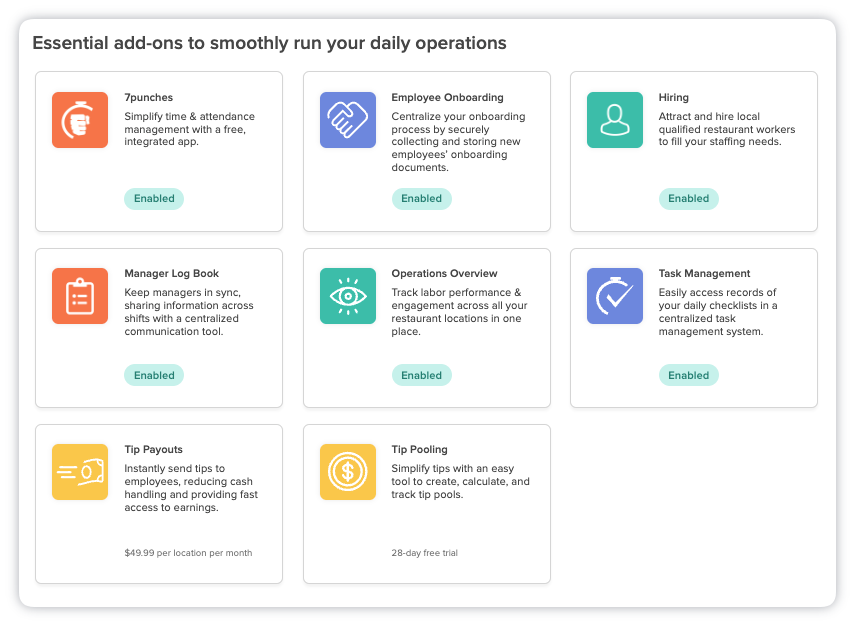Click the Employee Onboarding handshake icon
Viewport: 855px width, 626px height.
pyautogui.click(x=348, y=120)
